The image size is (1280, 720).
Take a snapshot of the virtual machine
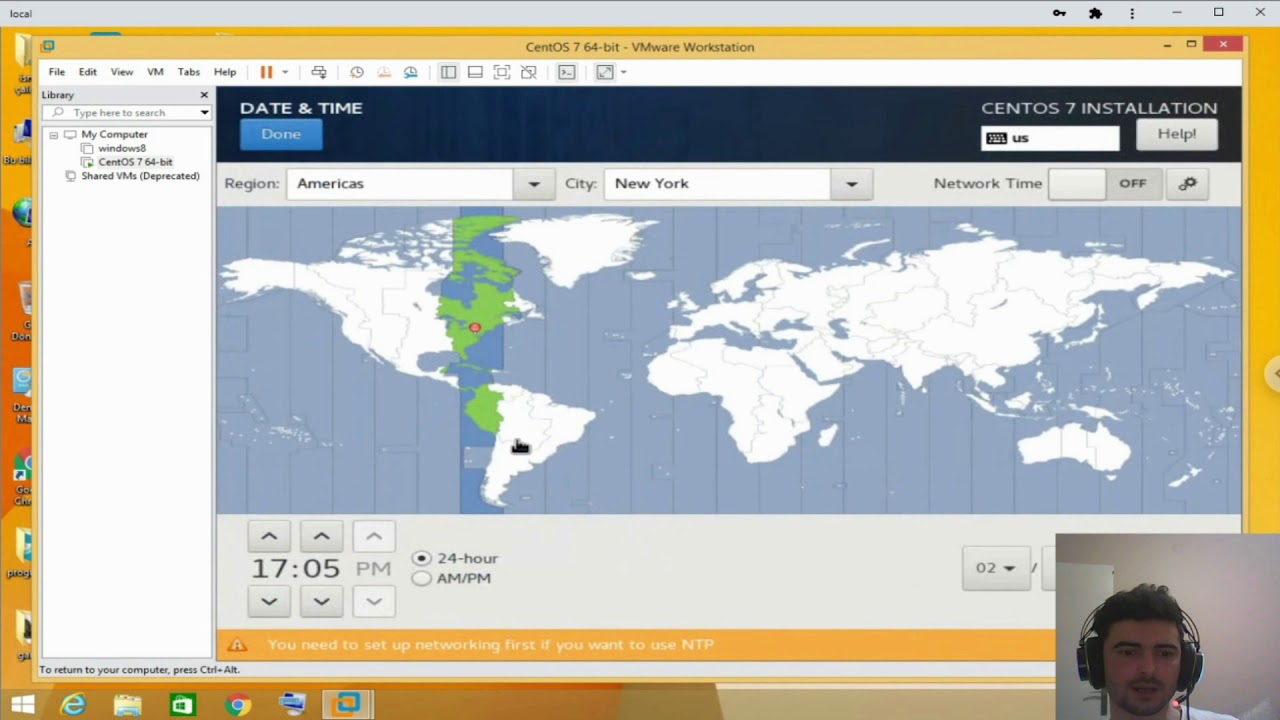tap(357, 72)
